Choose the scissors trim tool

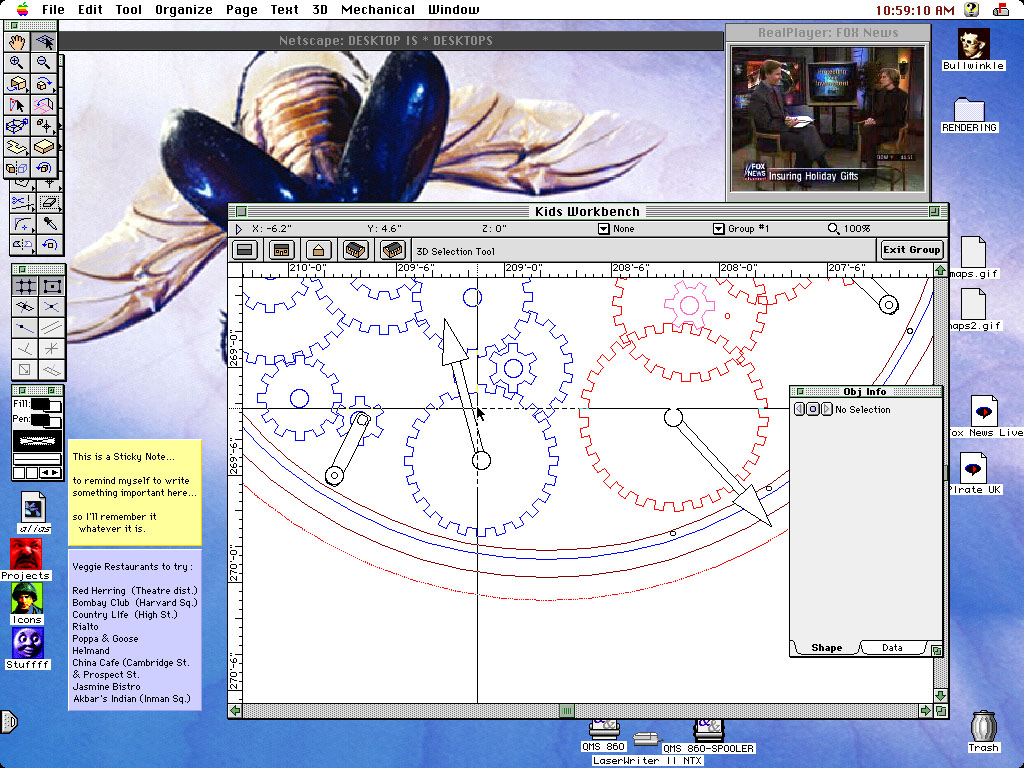coord(22,203)
